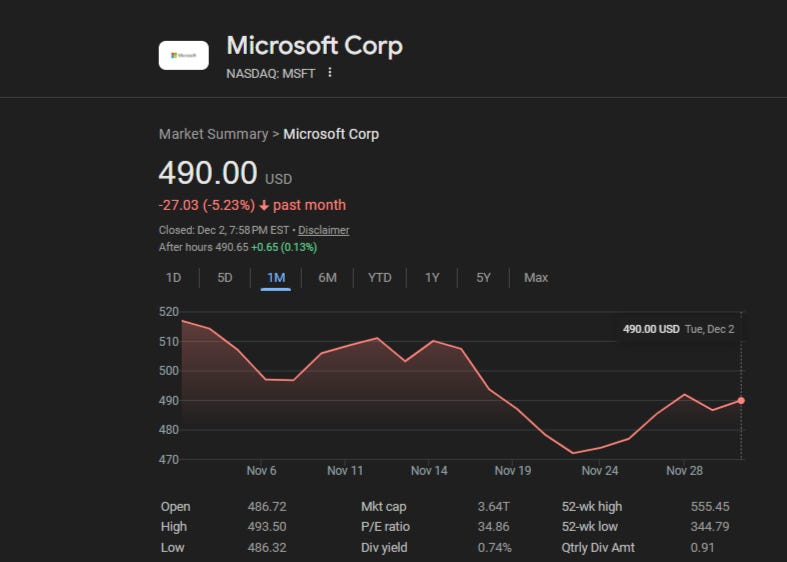Click the red down arrow next to past month
This screenshot has height=562, width=787.
(x=264, y=206)
